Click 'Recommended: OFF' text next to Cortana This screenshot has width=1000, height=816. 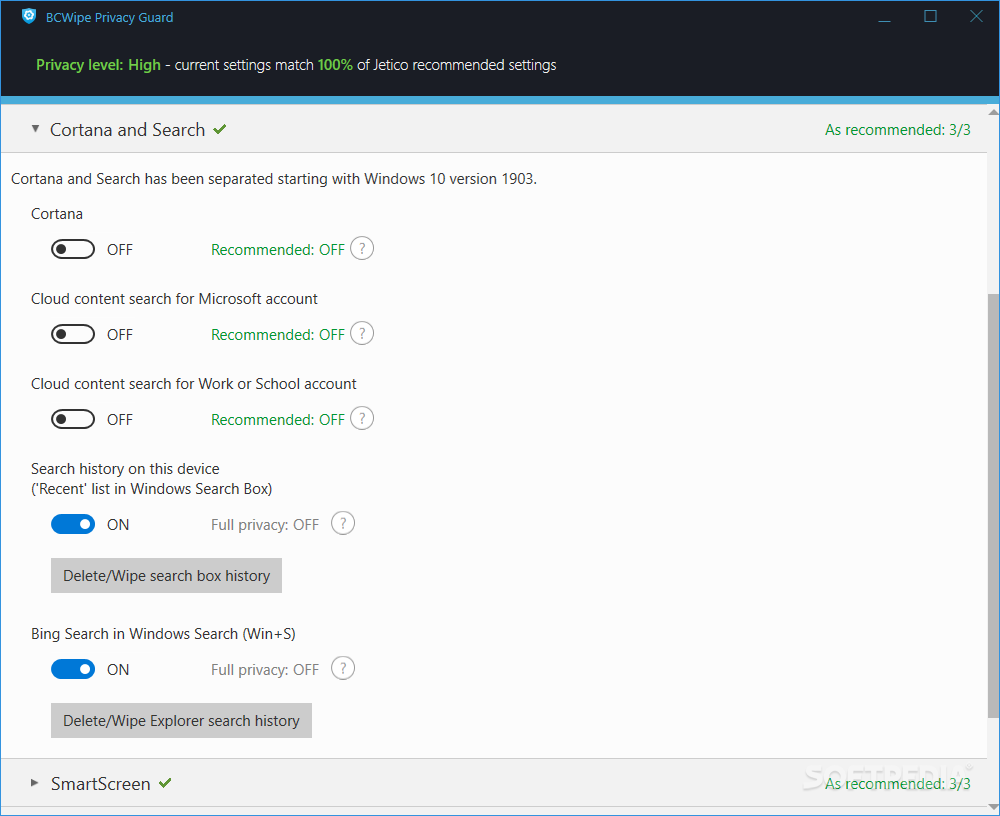coord(278,249)
